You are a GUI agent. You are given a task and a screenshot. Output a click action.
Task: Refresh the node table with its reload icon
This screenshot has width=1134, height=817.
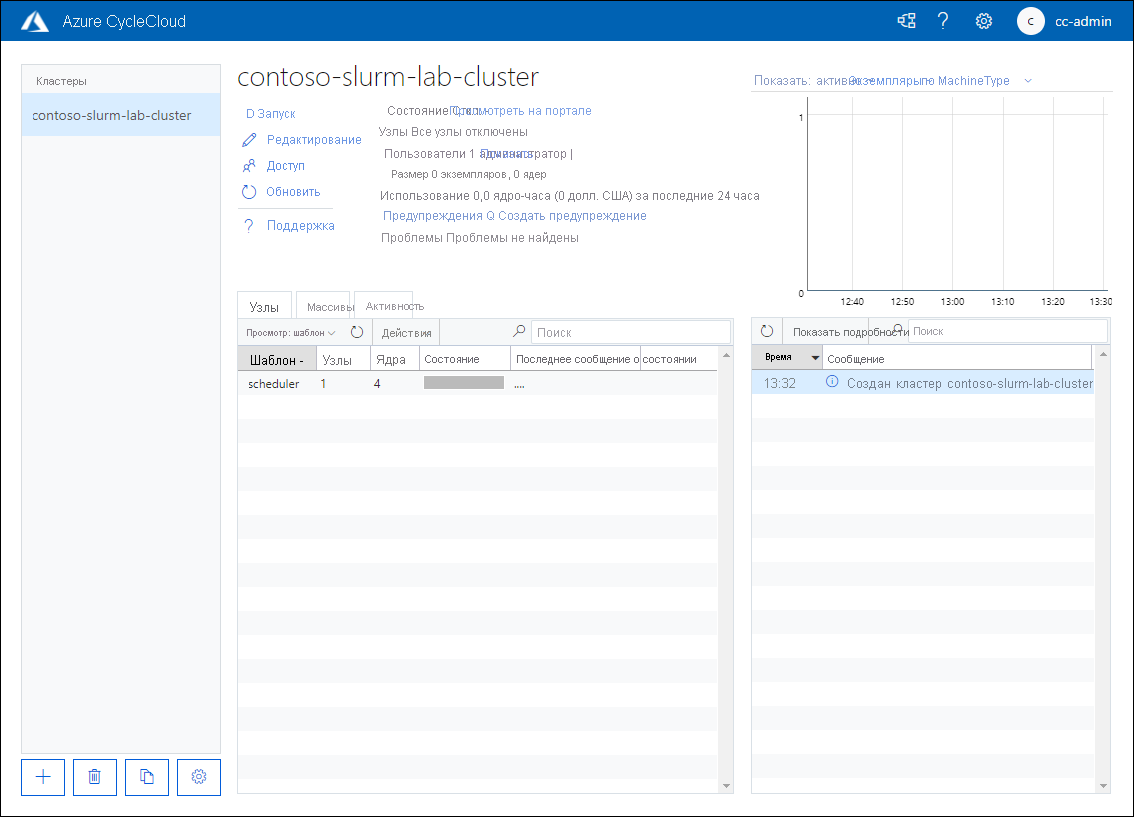(x=357, y=331)
